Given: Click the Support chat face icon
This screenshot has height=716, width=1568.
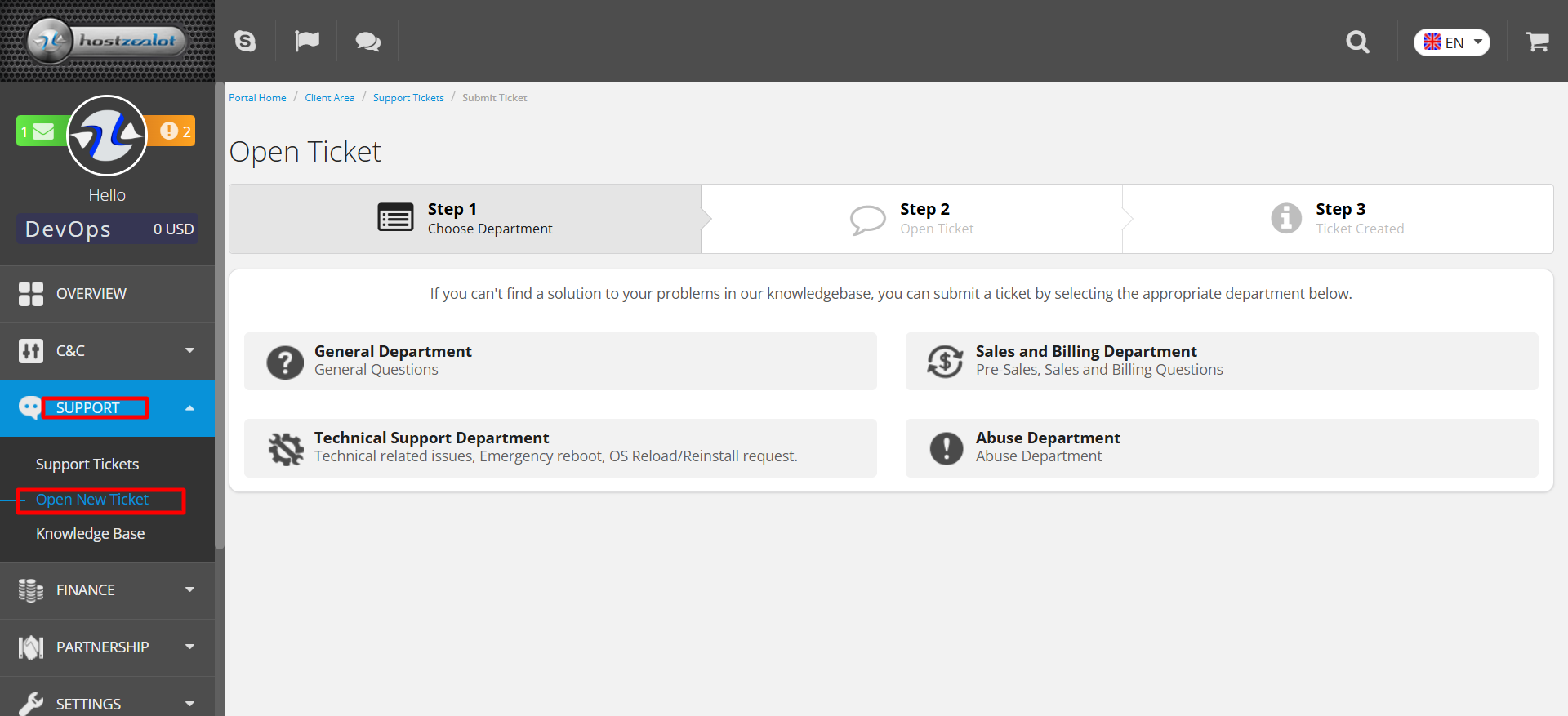Looking at the screenshot, I should pyautogui.click(x=30, y=407).
